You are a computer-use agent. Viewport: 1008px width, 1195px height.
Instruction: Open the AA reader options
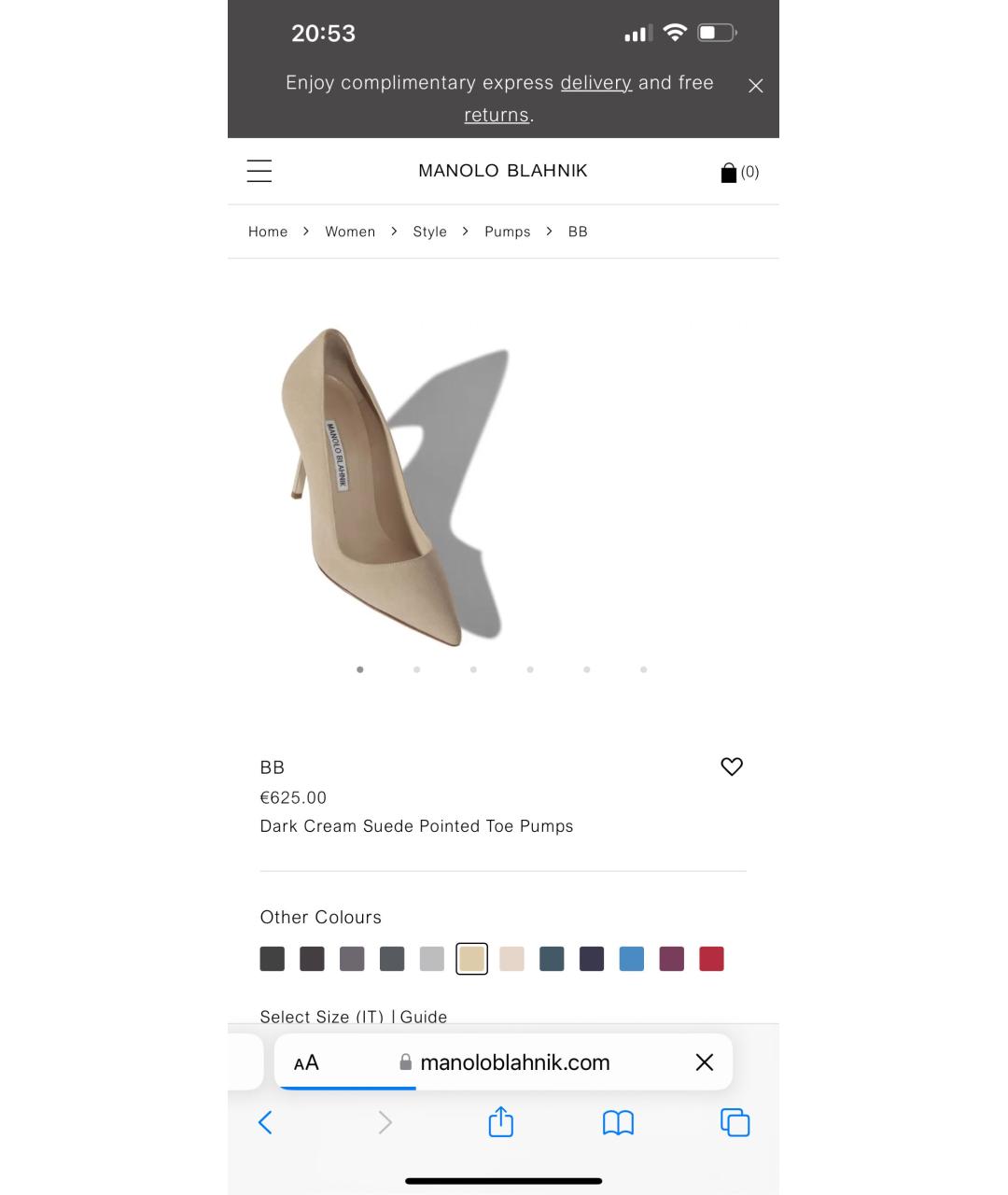pos(306,1062)
